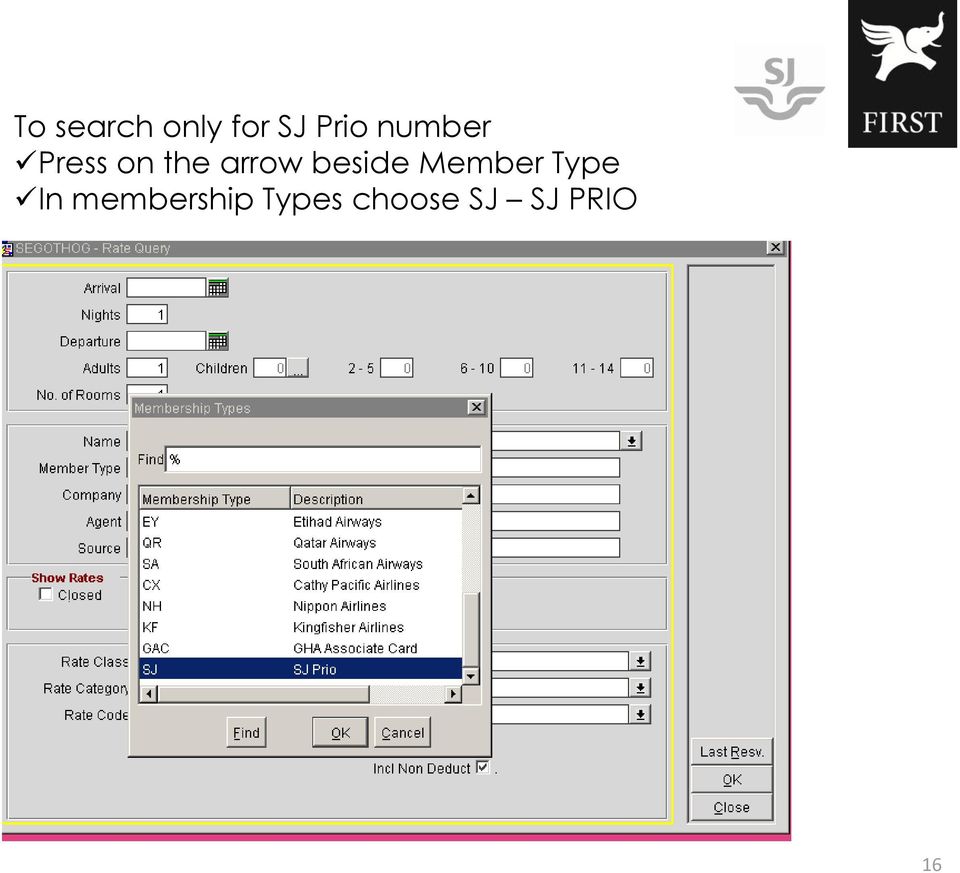Click the horizontal scrollbar thumb in list

tap(264, 694)
